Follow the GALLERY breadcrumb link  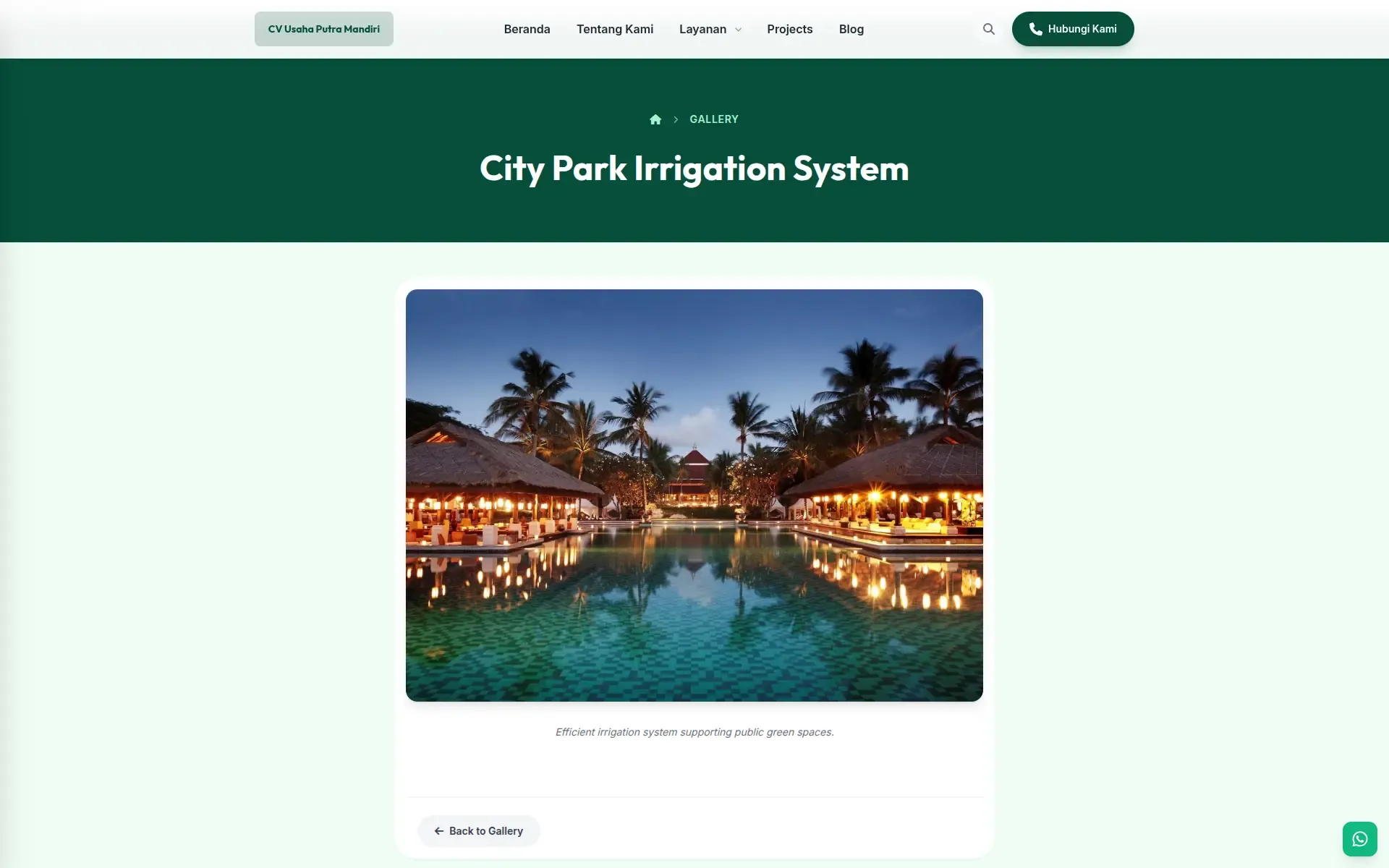pos(714,119)
